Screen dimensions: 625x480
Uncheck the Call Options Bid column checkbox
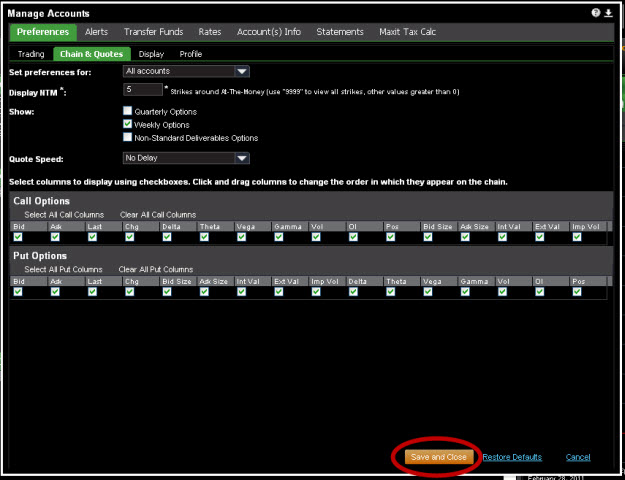click(18, 237)
